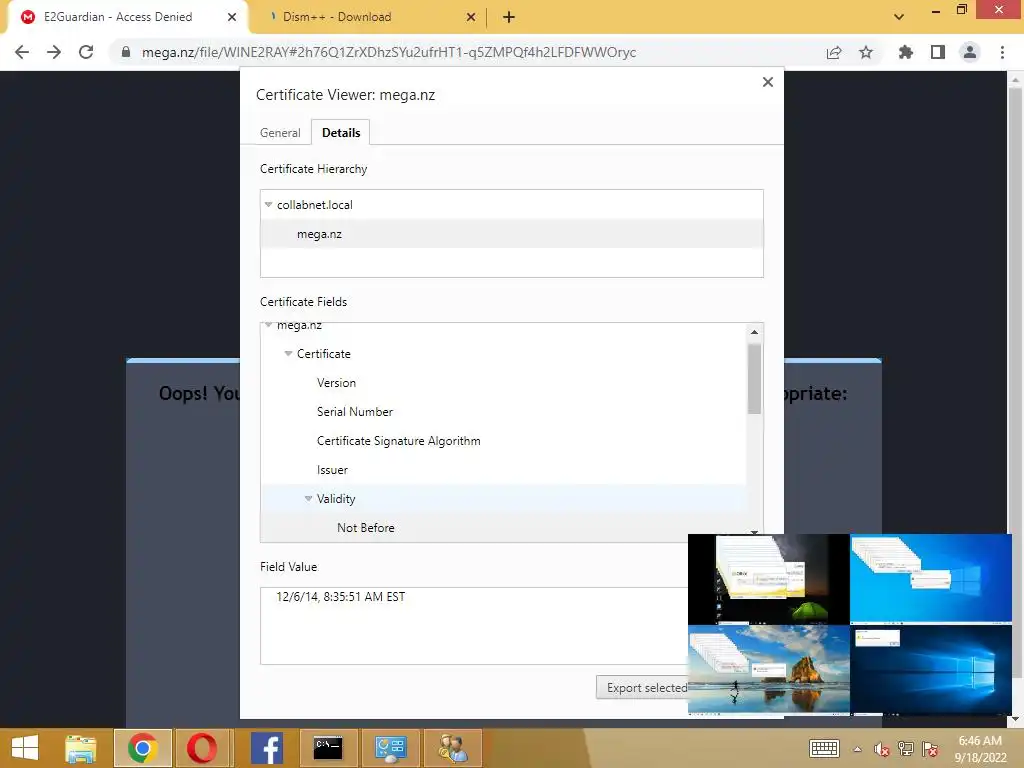Image resolution: width=1024 pixels, height=768 pixels.
Task: Open the dark tent desktop thumbnail
Action: coord(769,579)
